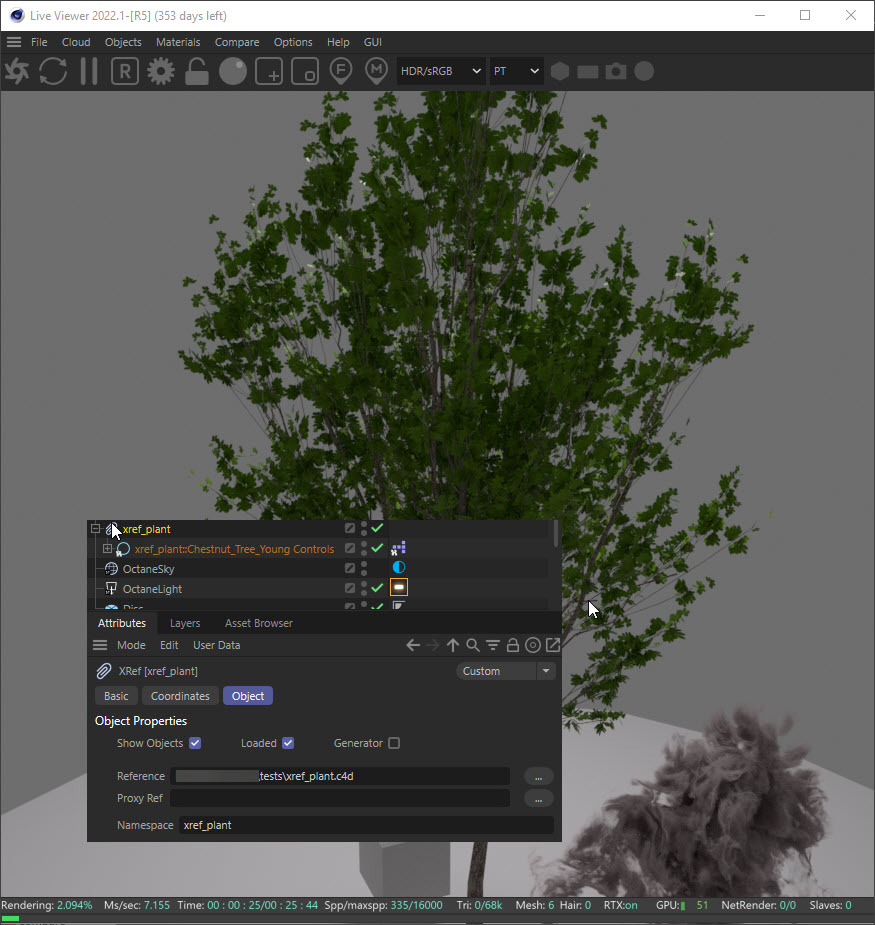Click the hexagon icon in toolbar
This screenshot has height=925, width=875.
pos(560,71)
